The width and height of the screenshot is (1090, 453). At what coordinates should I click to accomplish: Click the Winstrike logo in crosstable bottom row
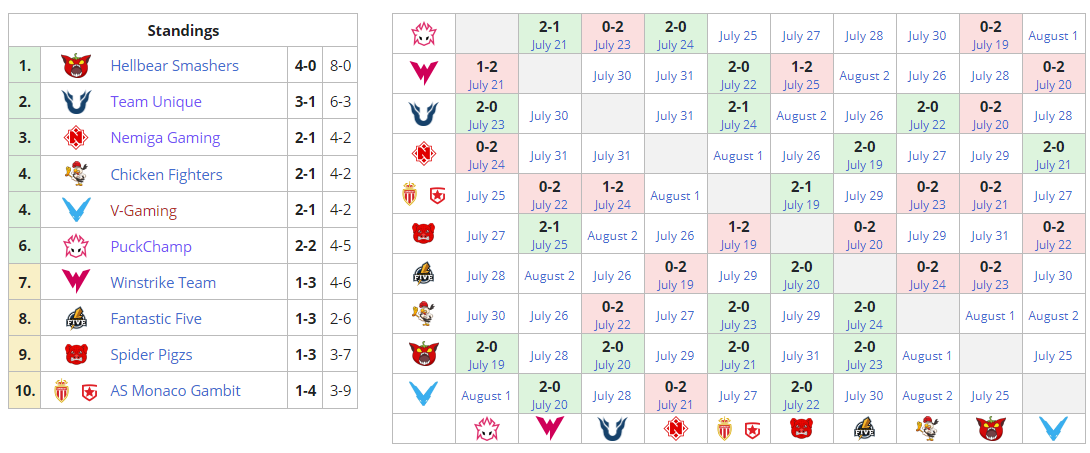point(549,428)
